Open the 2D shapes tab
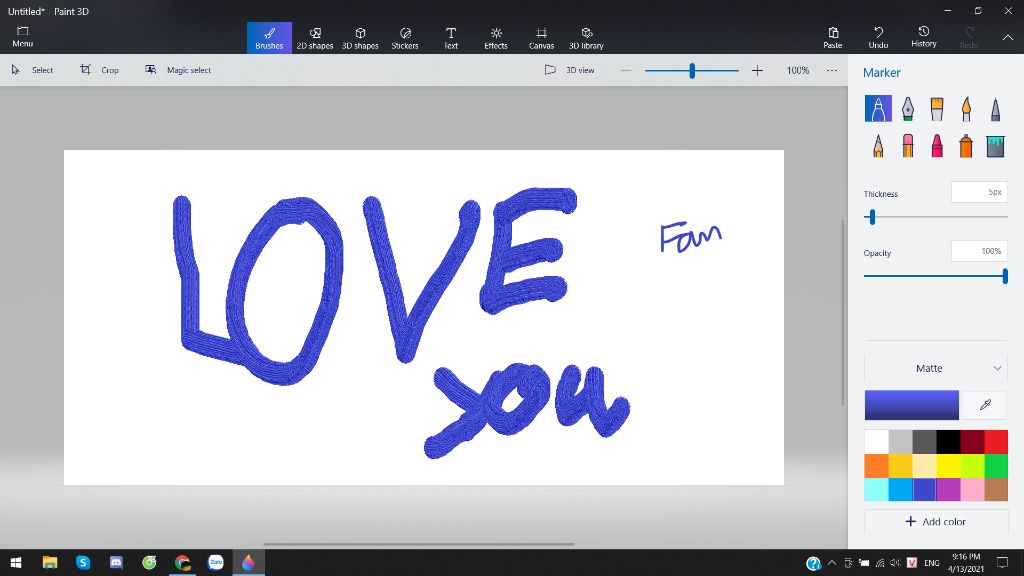The width and height of the screenshot is (1024, 576). click(x=315, y=38)
